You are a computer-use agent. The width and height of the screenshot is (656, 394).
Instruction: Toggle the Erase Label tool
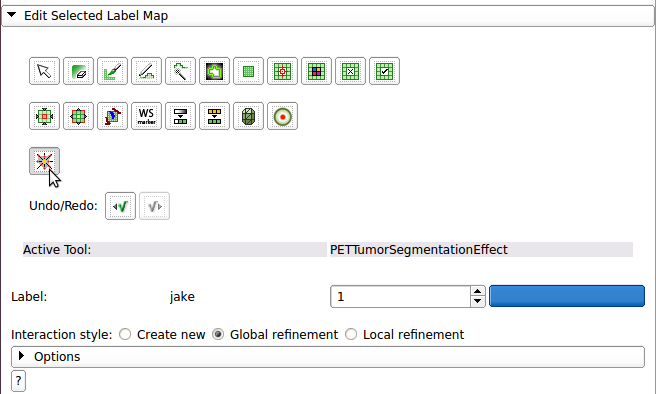(x=78, y=71)
